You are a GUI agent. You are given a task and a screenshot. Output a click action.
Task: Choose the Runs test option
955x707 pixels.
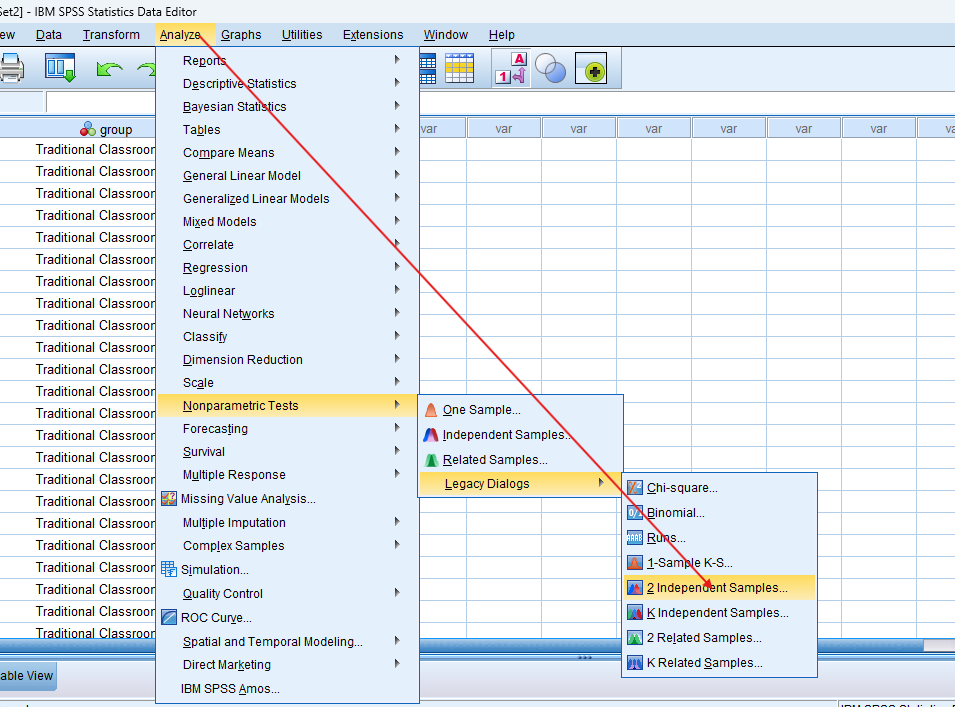click(666, 538)
